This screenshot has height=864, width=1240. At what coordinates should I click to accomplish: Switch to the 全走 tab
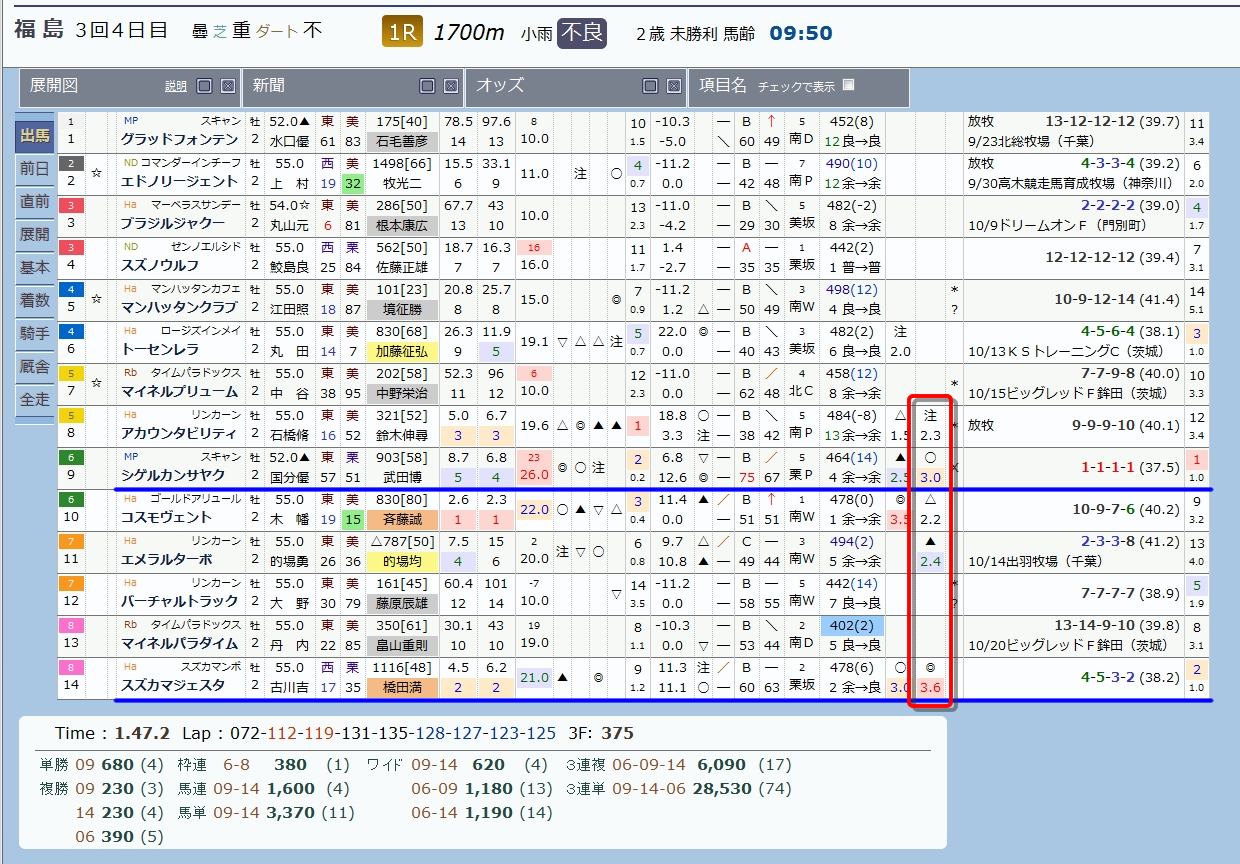point(35,400)
